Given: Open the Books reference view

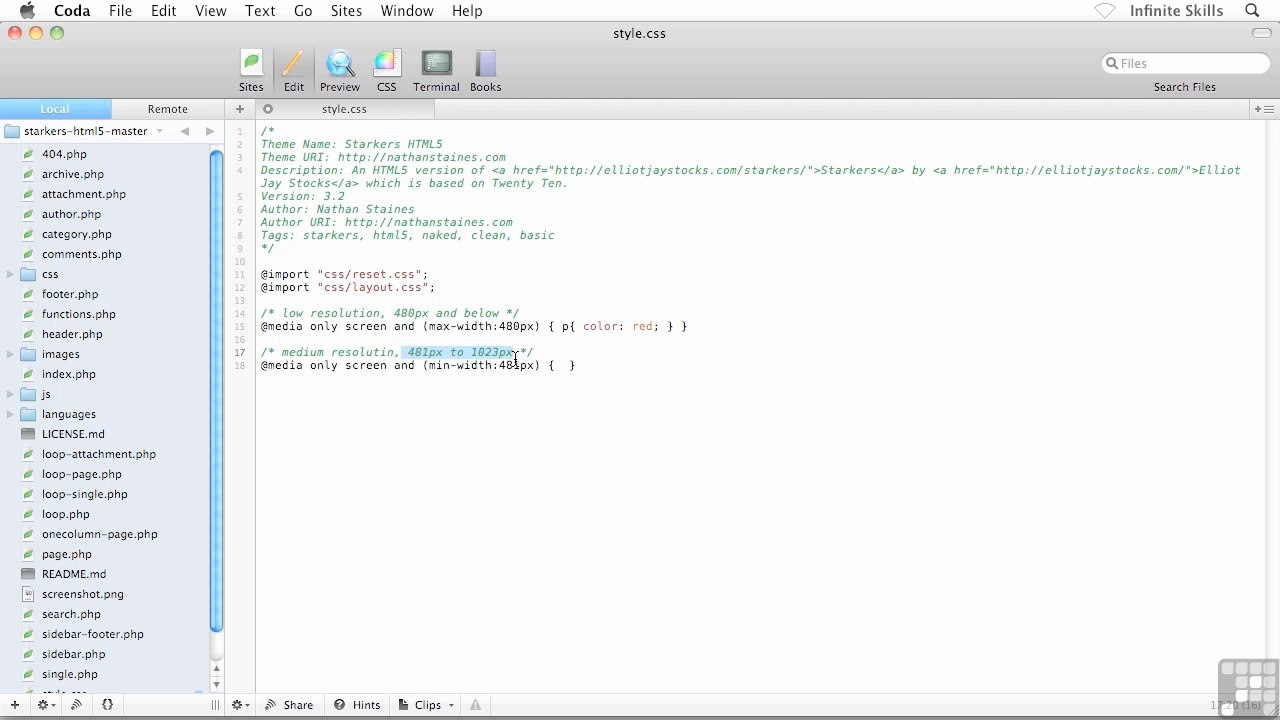Looking at the screenshot, I should pyautogui.click(x=485, y=71).
